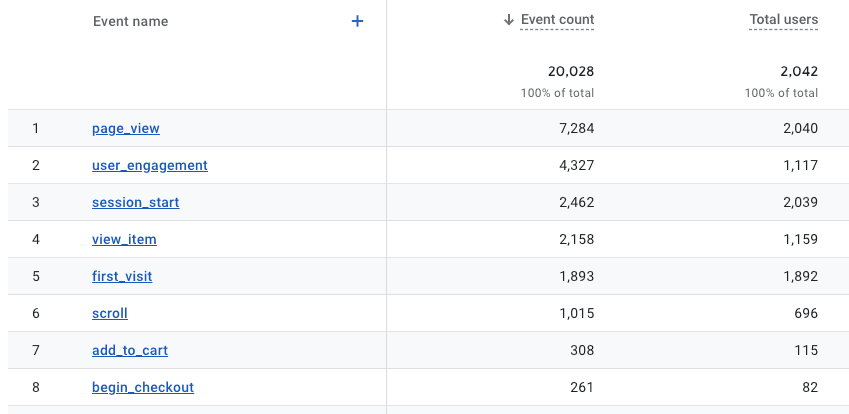Sort by the Event count column header
849x414 pixels.
[x=557, y=20]
